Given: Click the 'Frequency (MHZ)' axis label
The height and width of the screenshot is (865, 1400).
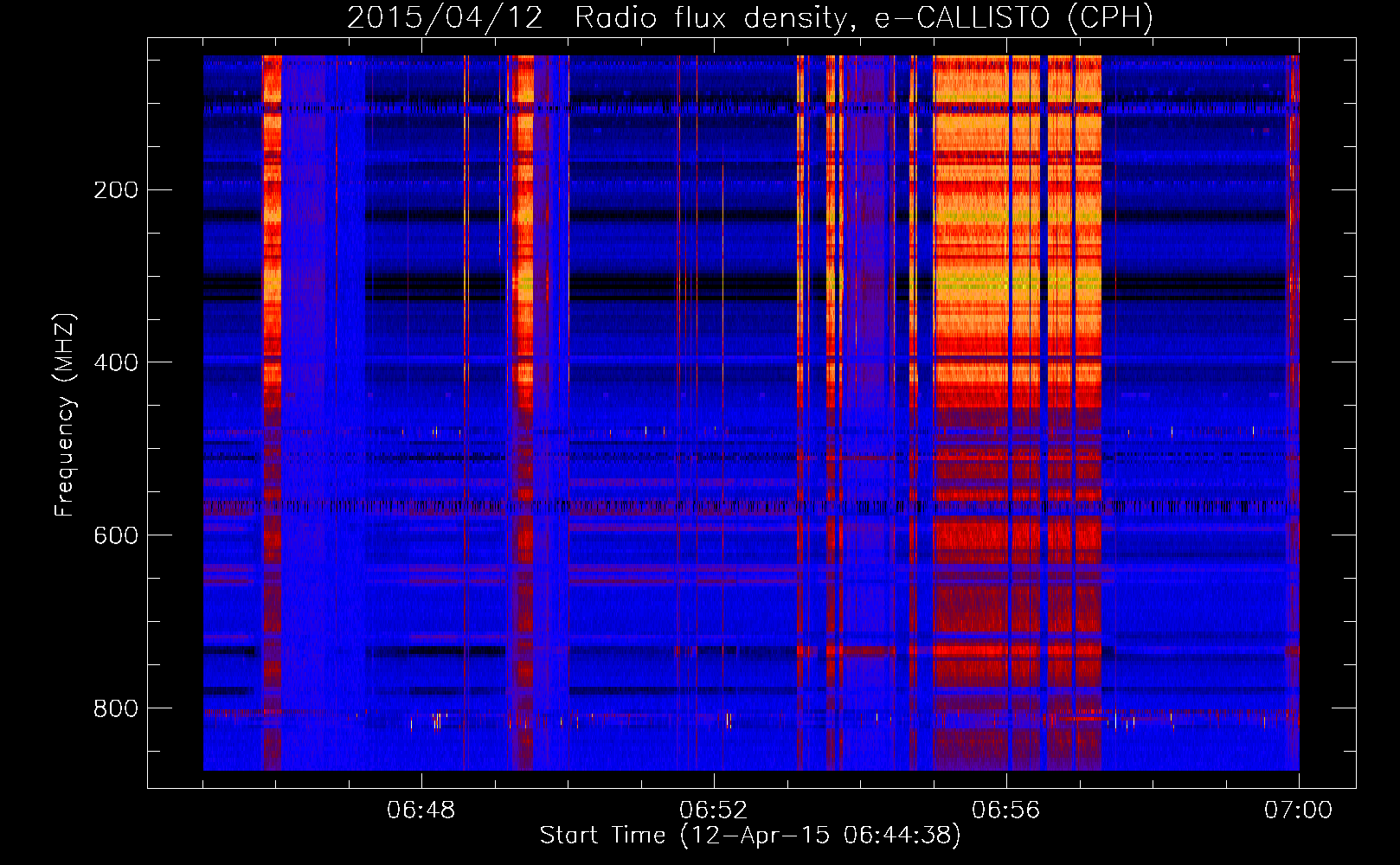Looking at the screenshot, I should tap(64, 415).
